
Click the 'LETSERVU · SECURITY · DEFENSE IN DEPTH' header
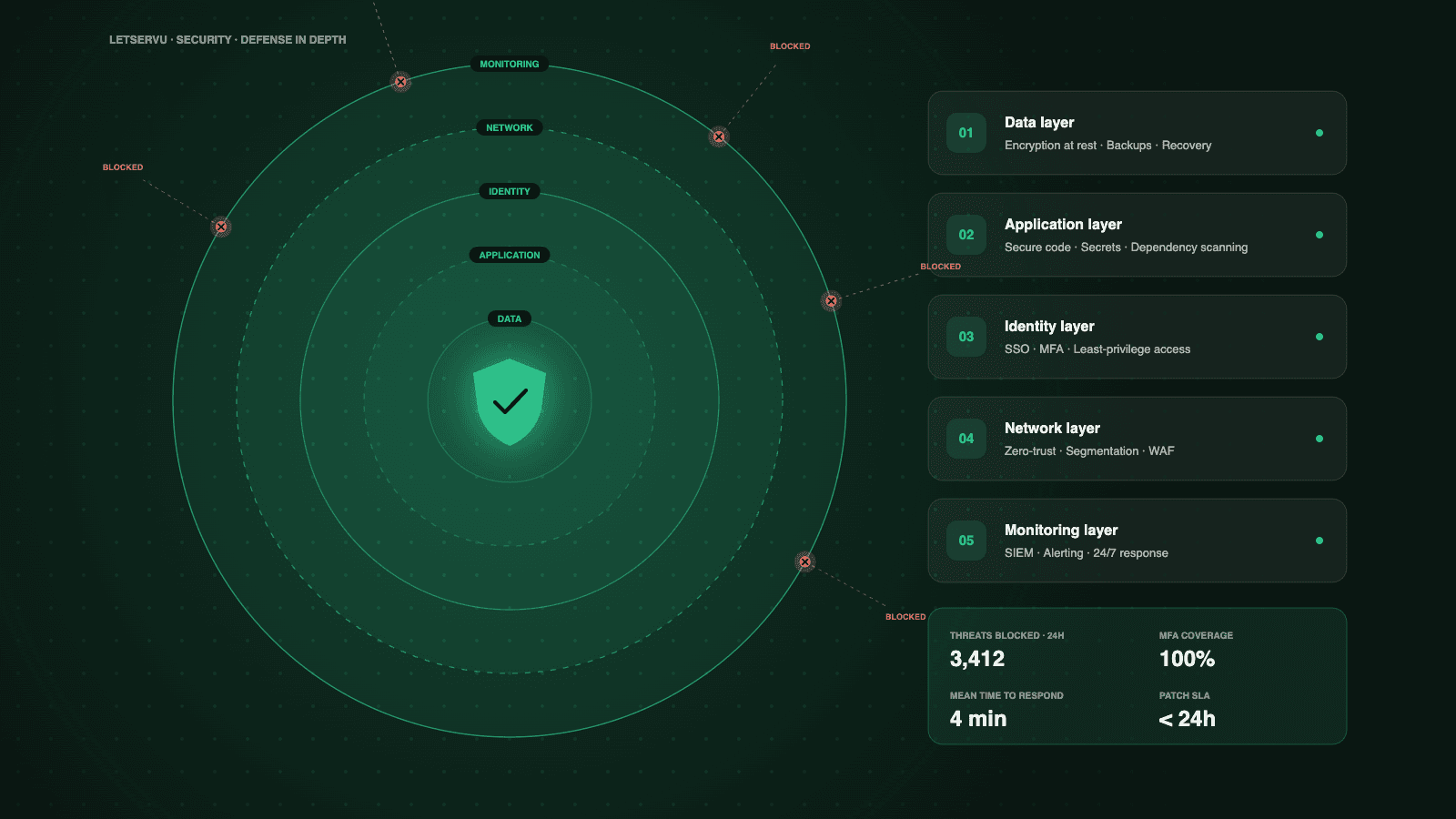[x=227, y=40]
